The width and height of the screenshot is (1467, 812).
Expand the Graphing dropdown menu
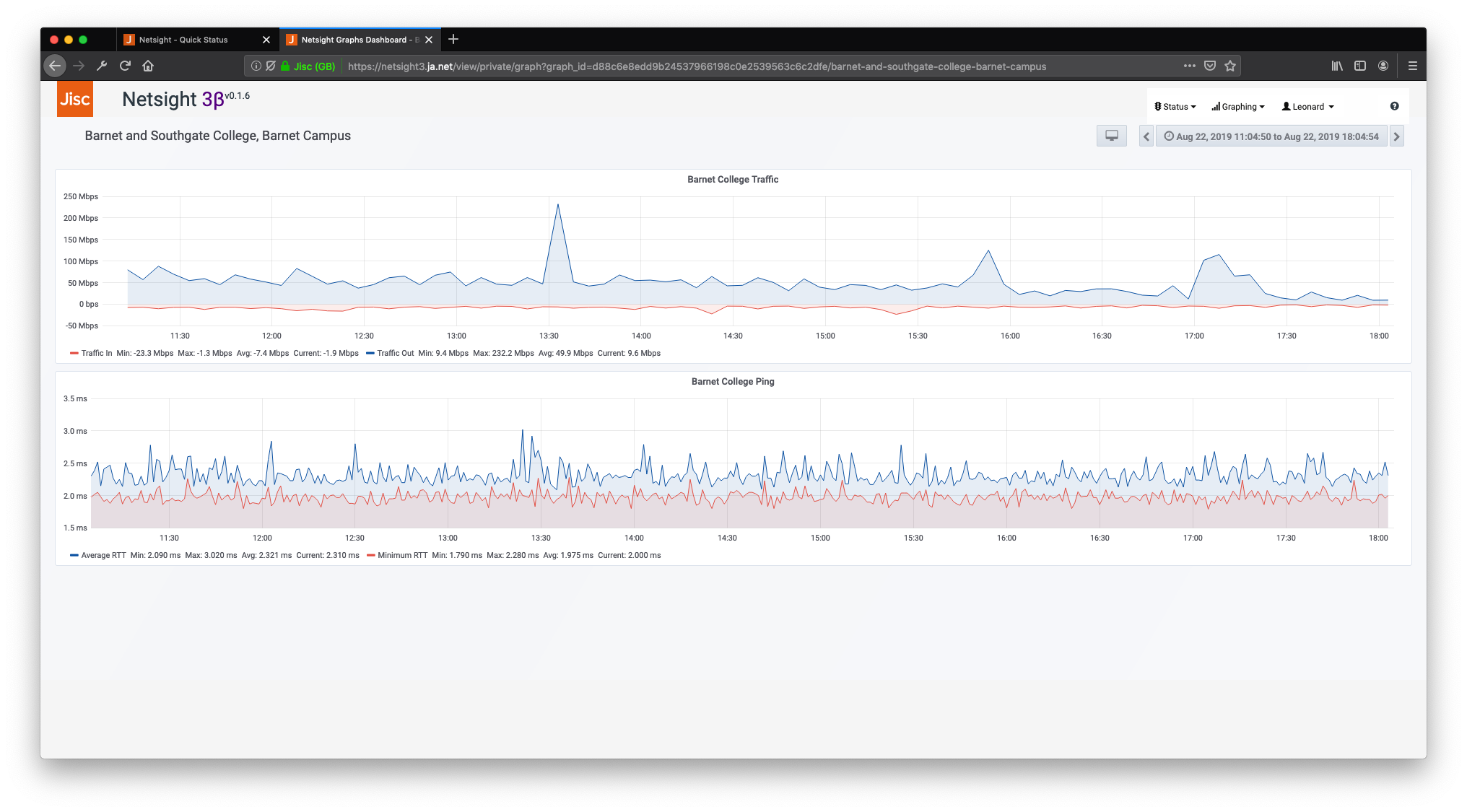pos(1238,107)
